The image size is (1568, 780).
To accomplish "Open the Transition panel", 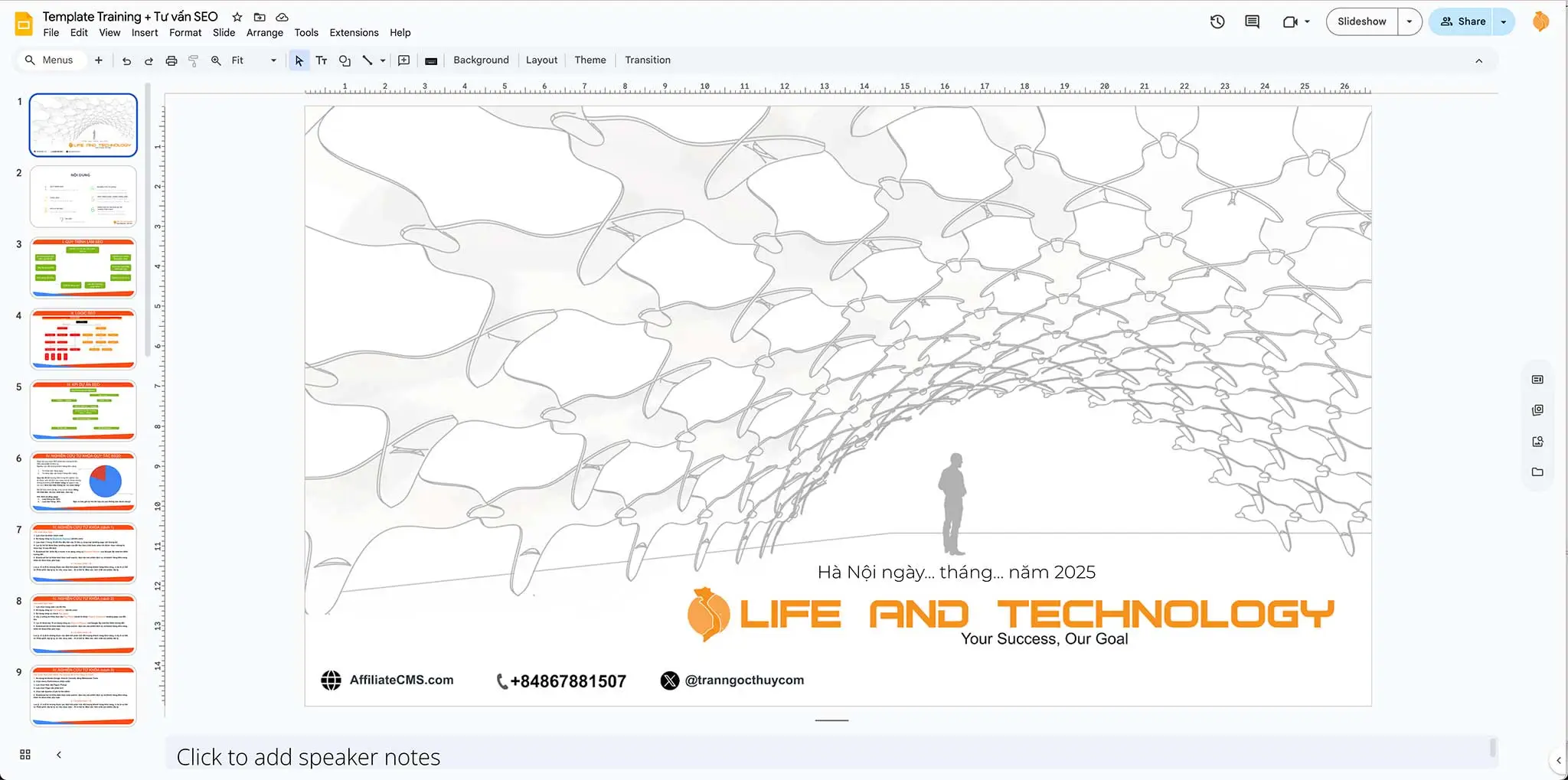I will (647, 60).
